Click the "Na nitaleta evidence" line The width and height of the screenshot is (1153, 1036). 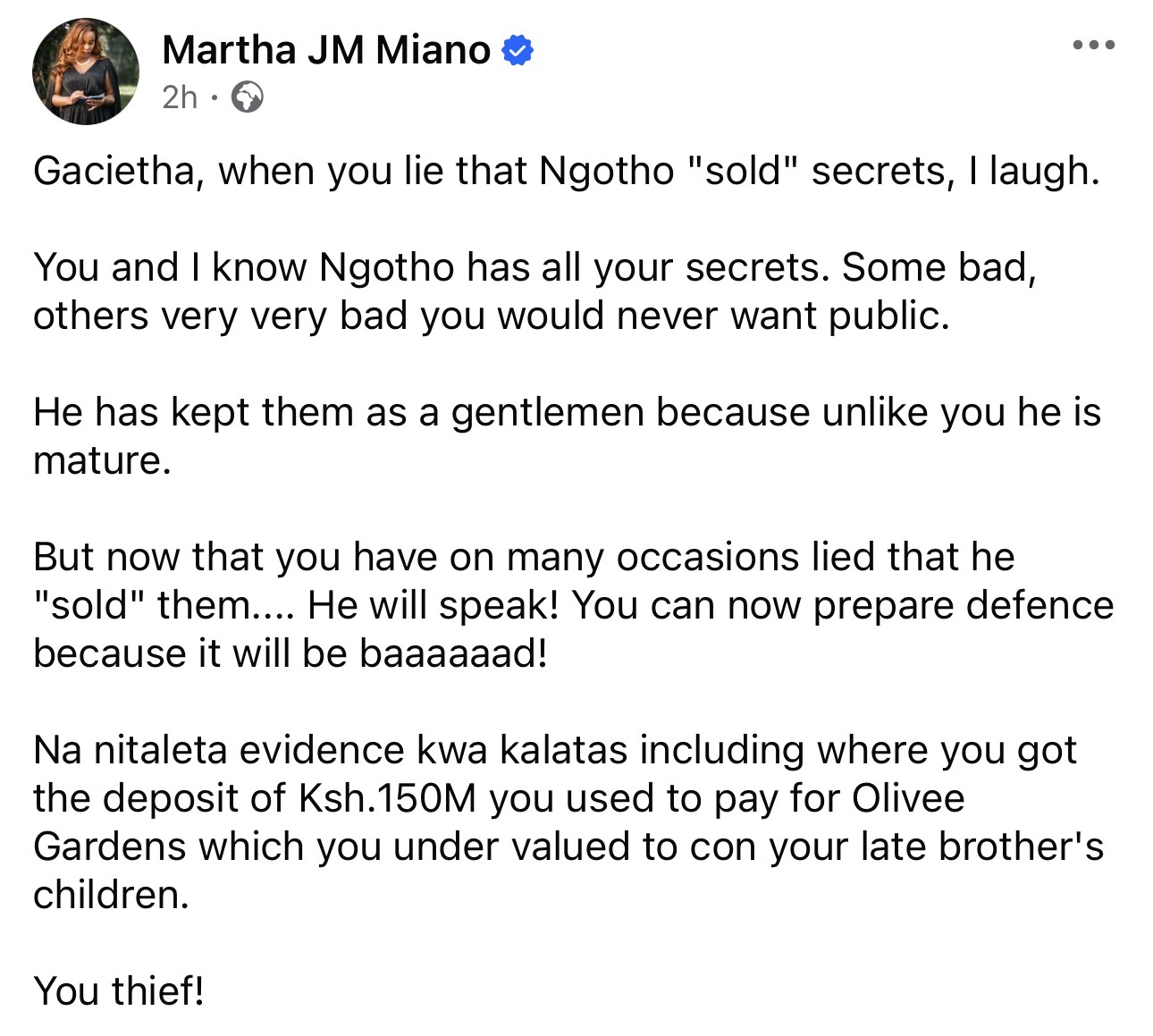coord(554,750)
